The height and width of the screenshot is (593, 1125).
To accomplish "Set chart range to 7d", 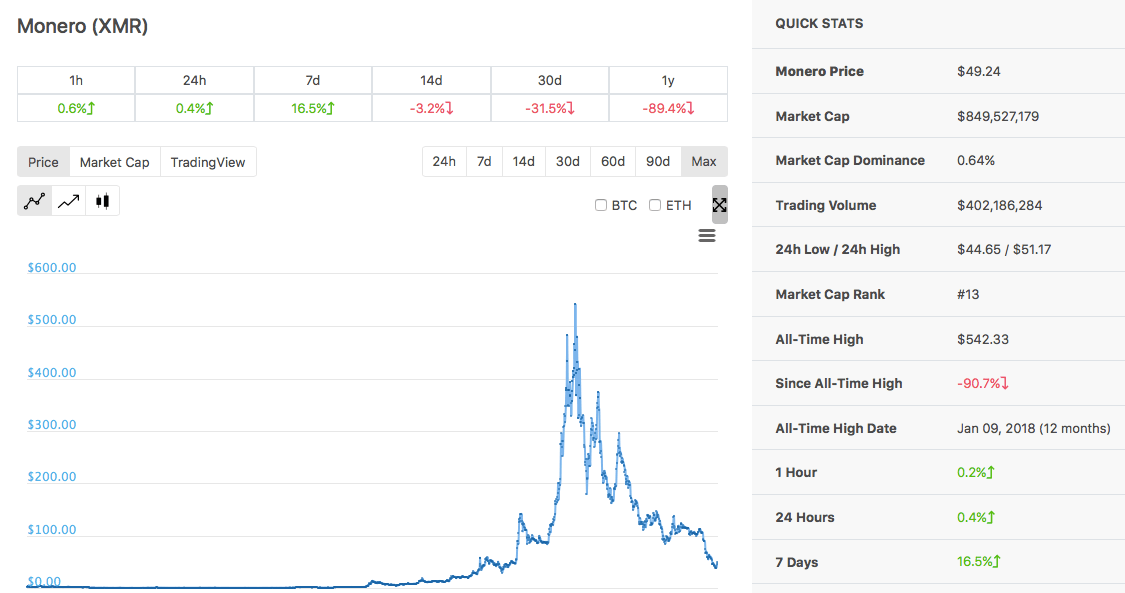I will click(x=484, y=161).
